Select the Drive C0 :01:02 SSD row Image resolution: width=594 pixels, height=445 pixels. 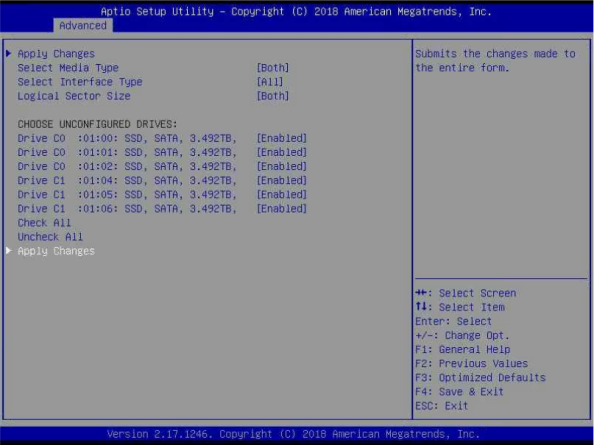[x=127, y=166]
